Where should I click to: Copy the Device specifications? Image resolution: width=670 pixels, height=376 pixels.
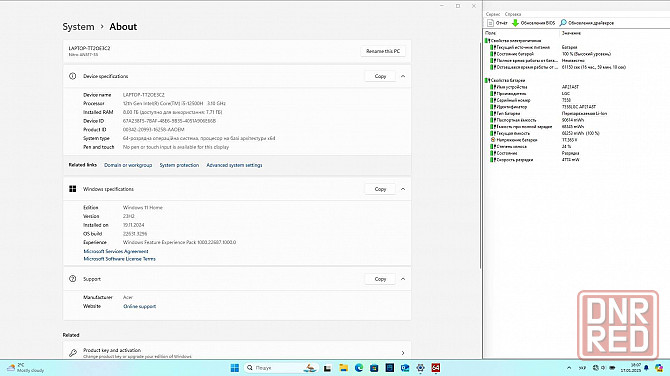click(x=380, y=76)
